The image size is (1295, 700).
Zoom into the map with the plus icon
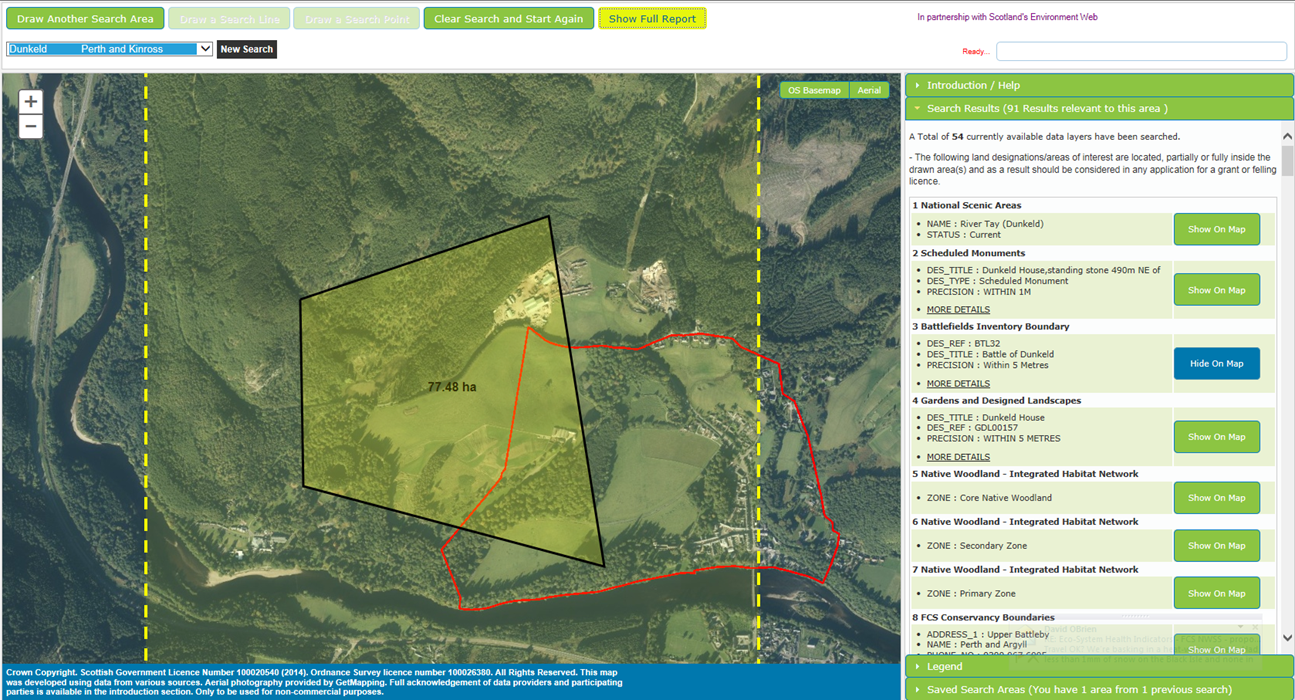point(30,100)
